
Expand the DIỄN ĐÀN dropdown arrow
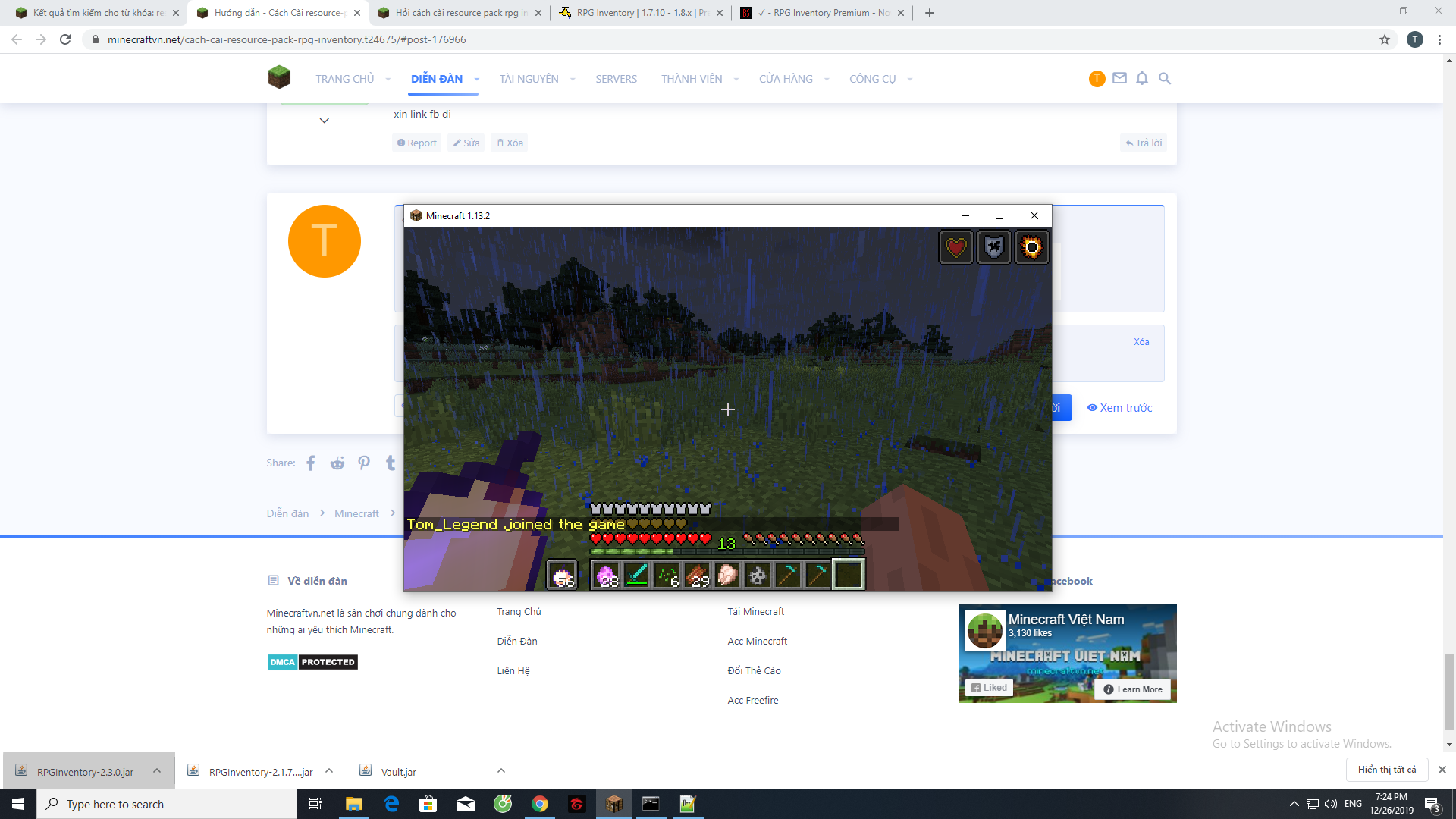coord(477,79)
